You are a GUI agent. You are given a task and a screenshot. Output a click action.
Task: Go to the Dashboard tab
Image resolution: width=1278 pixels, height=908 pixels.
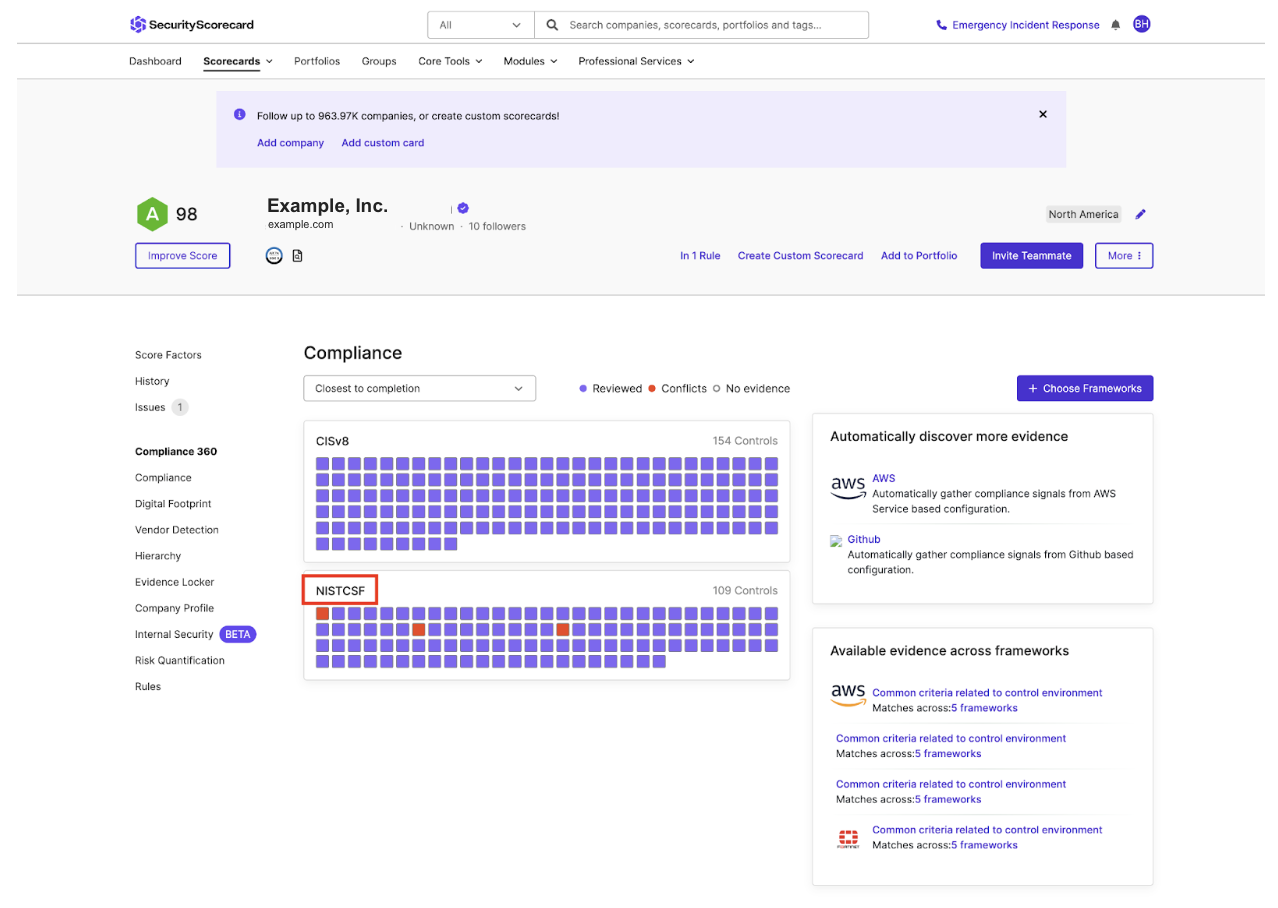(155, 61)
